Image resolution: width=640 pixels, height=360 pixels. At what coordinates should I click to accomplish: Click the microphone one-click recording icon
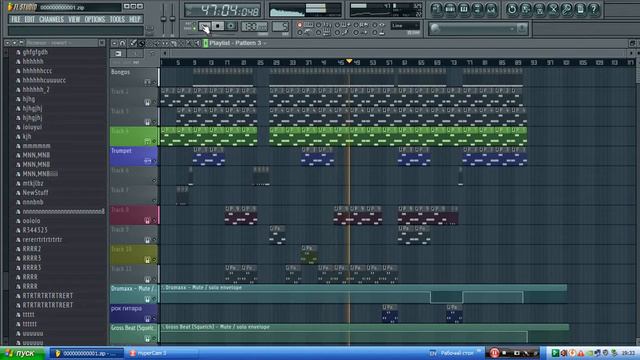click(567, 9)
